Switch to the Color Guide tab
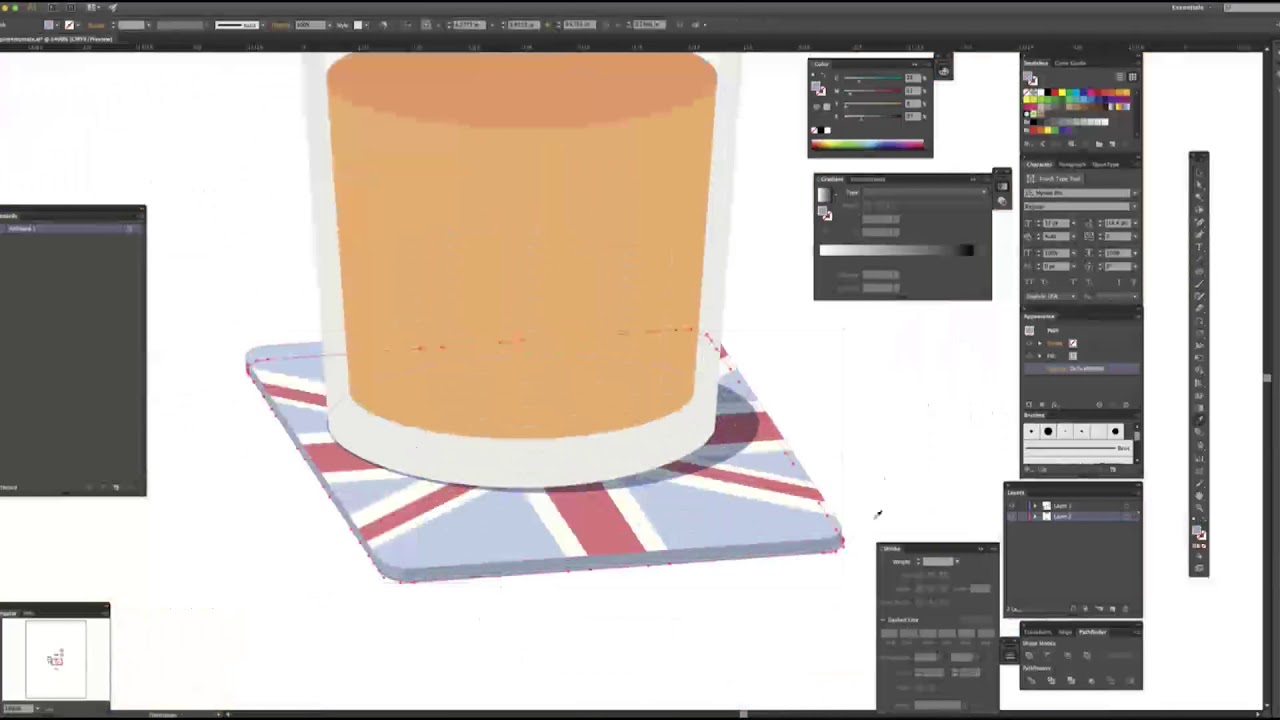 [1070, 63]
